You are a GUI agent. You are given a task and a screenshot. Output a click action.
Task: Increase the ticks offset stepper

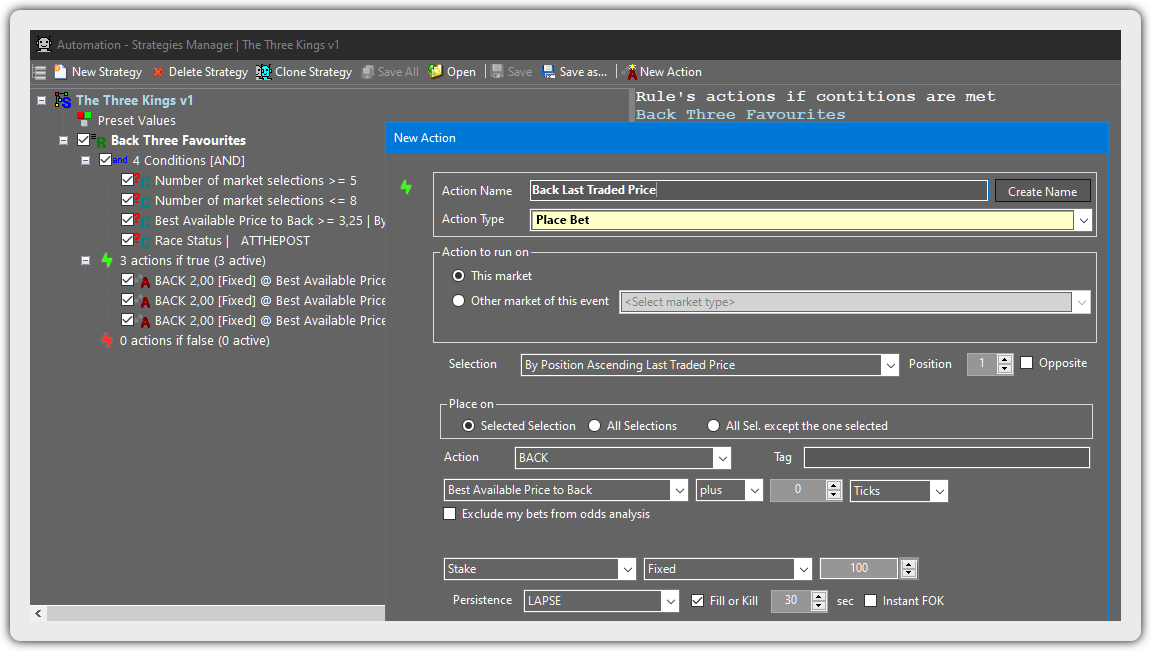[833, 485]
